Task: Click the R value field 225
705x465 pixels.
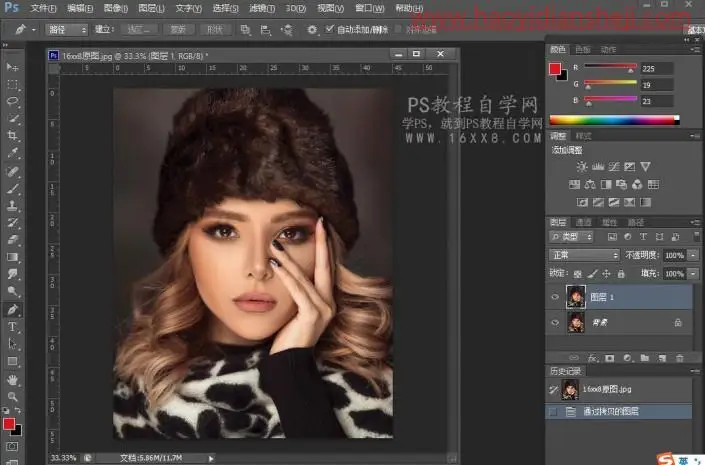Action: click(656, 68)
